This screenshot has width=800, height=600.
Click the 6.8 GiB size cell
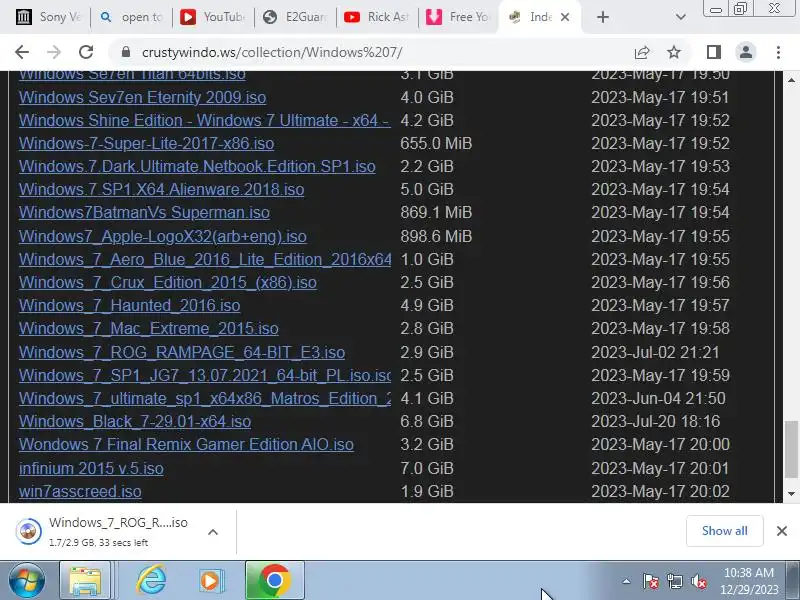coord(427,421)
